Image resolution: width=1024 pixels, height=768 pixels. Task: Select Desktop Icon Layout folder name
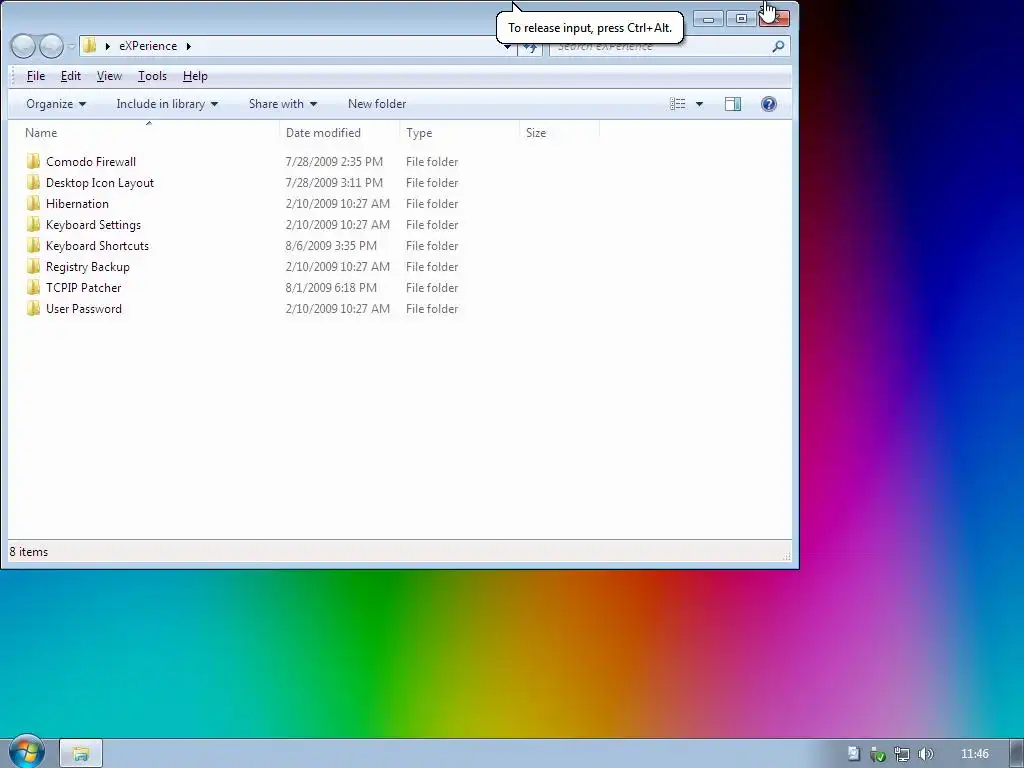[100, 182]
